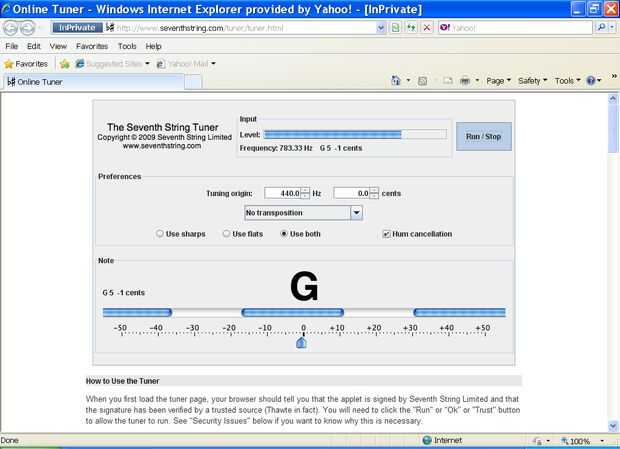Decrease tuning origin Hz with down arrow

[x=305, y=196]
